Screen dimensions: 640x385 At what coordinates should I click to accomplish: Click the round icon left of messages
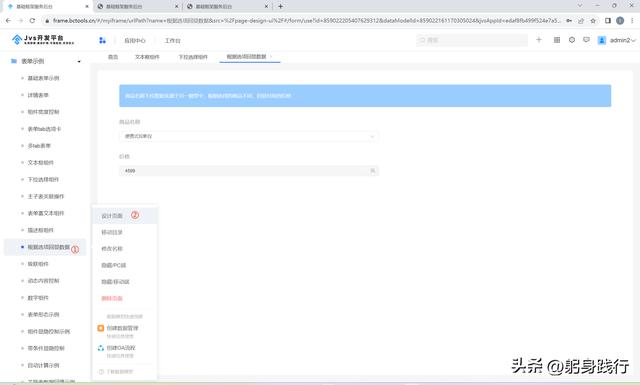click(572, 40)
